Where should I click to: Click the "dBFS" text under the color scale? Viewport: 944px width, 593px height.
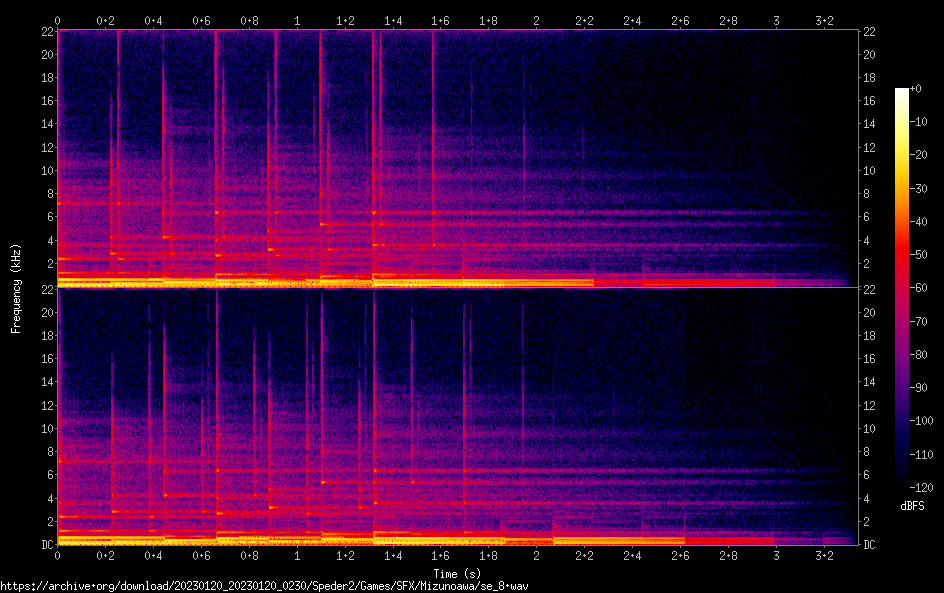pos(912,507)
